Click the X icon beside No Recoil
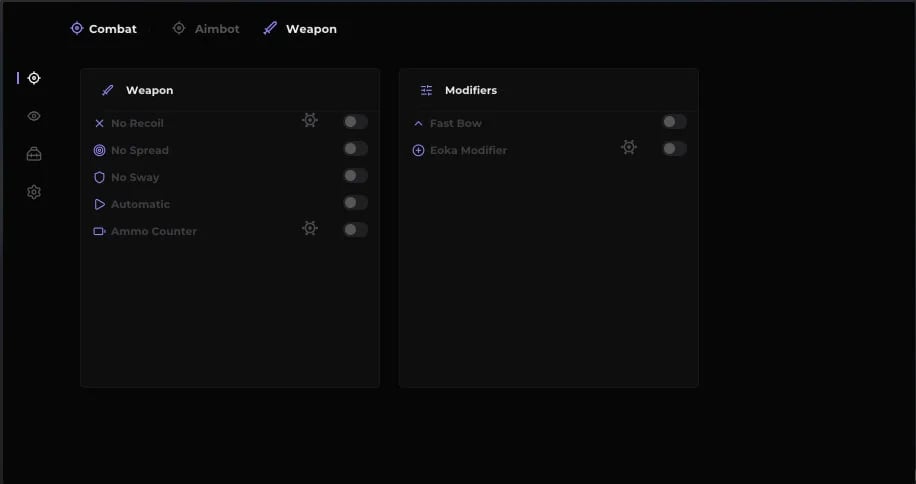The image size is (916, 484). 99,123
